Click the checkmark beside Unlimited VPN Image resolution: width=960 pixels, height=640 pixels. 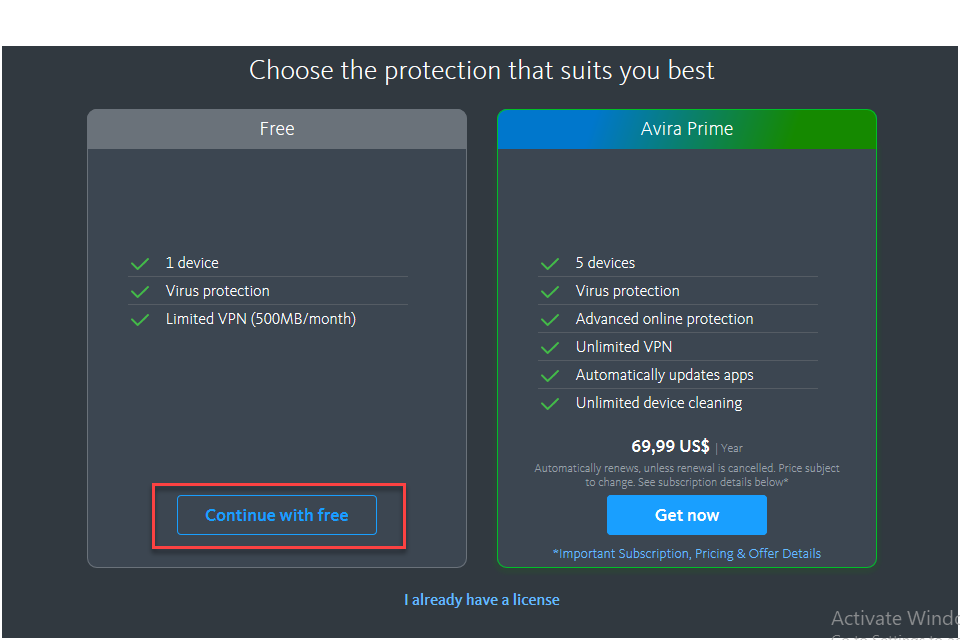(x=550, y=348)
